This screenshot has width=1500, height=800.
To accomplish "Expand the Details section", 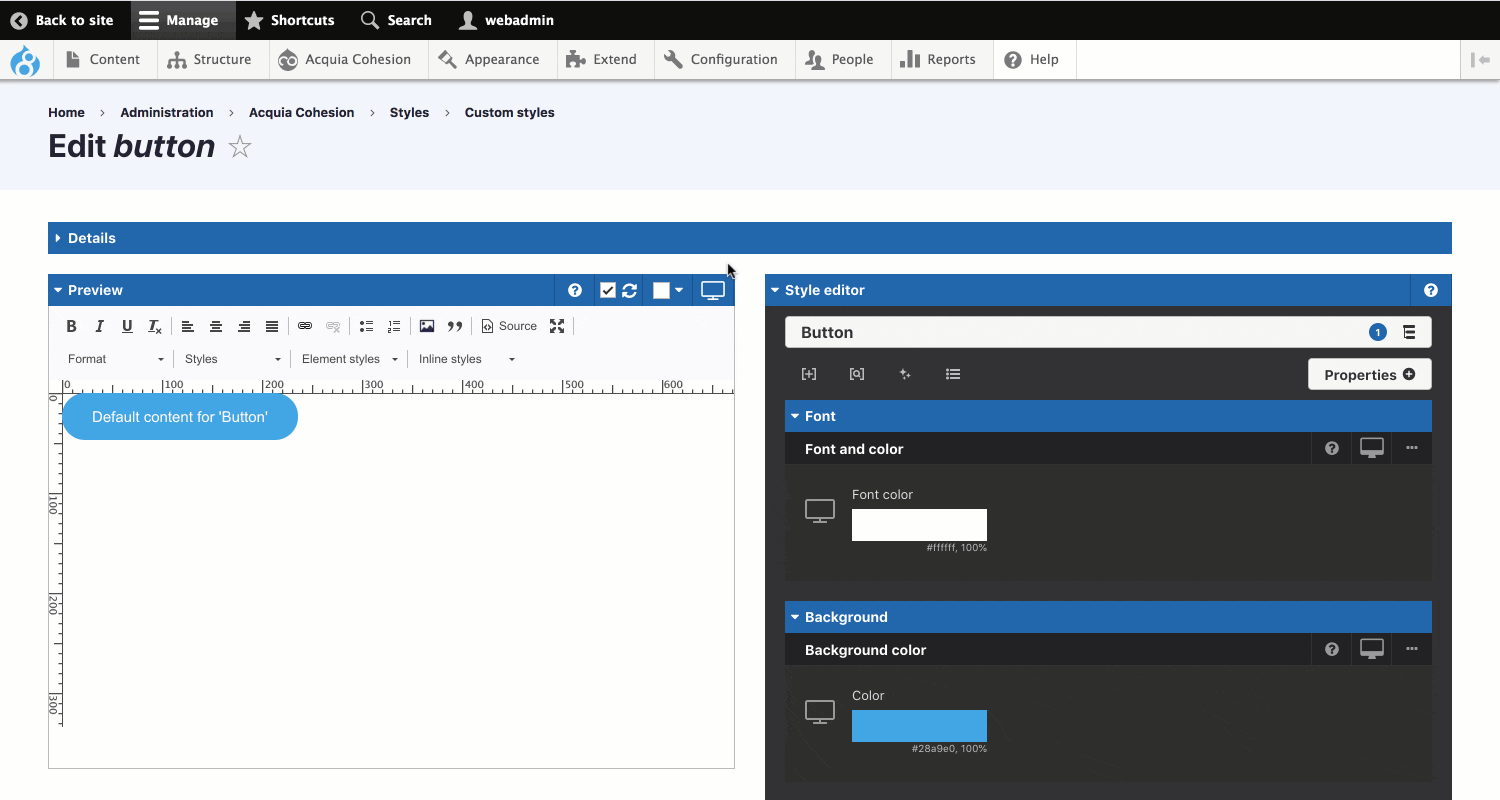I will (91, 238).
